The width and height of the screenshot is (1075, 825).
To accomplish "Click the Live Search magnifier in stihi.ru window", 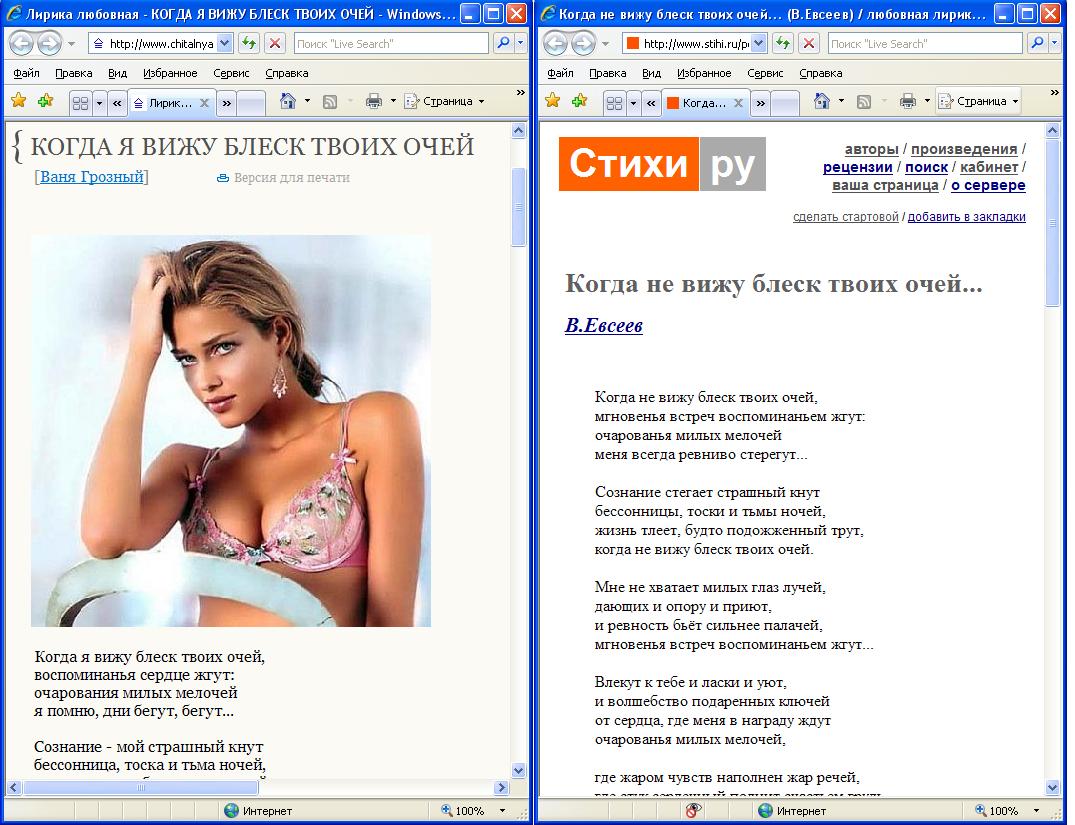I will [x=1036, y=44].
